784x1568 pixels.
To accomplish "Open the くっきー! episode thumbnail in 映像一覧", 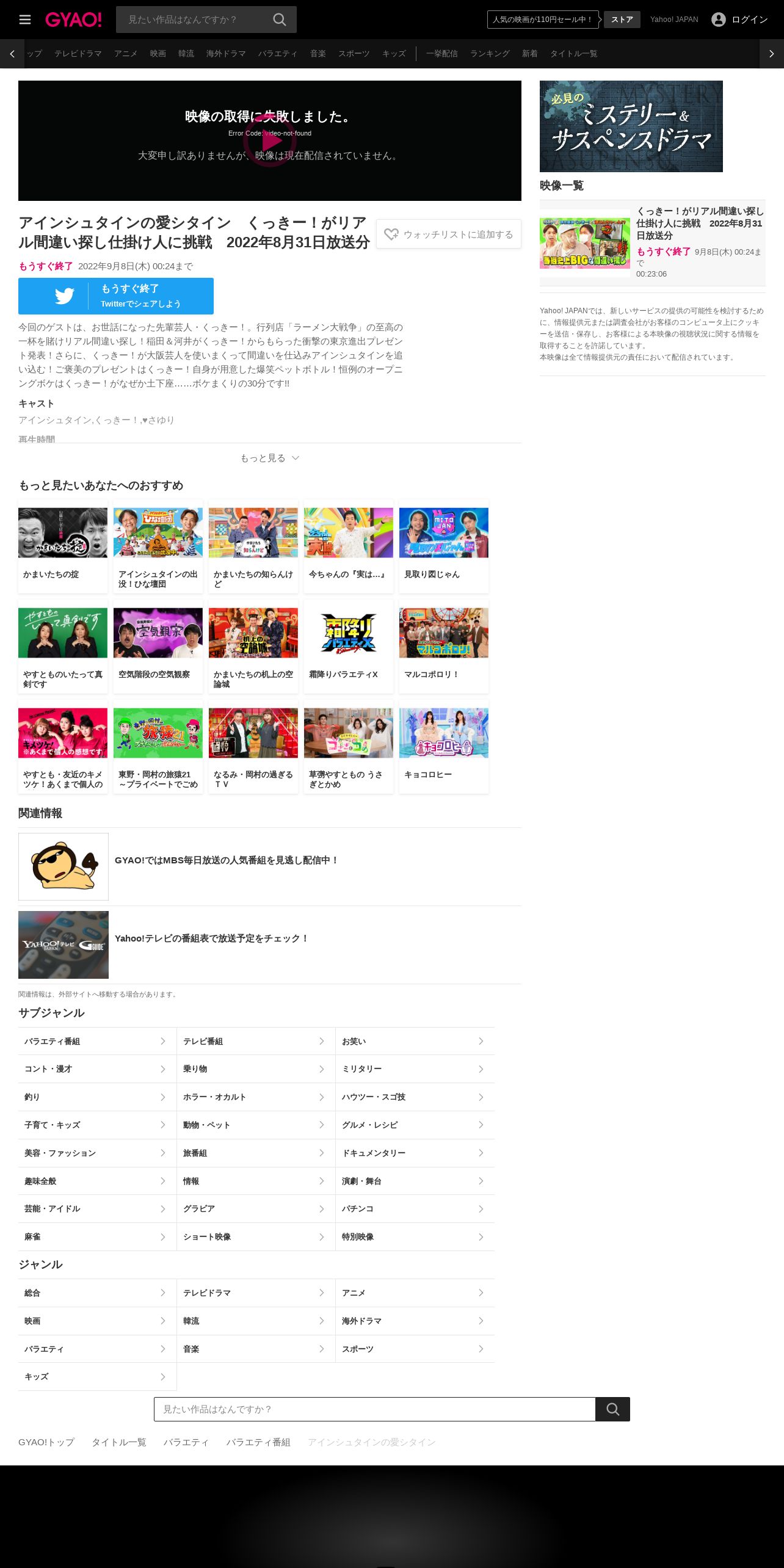I will 585,243.
